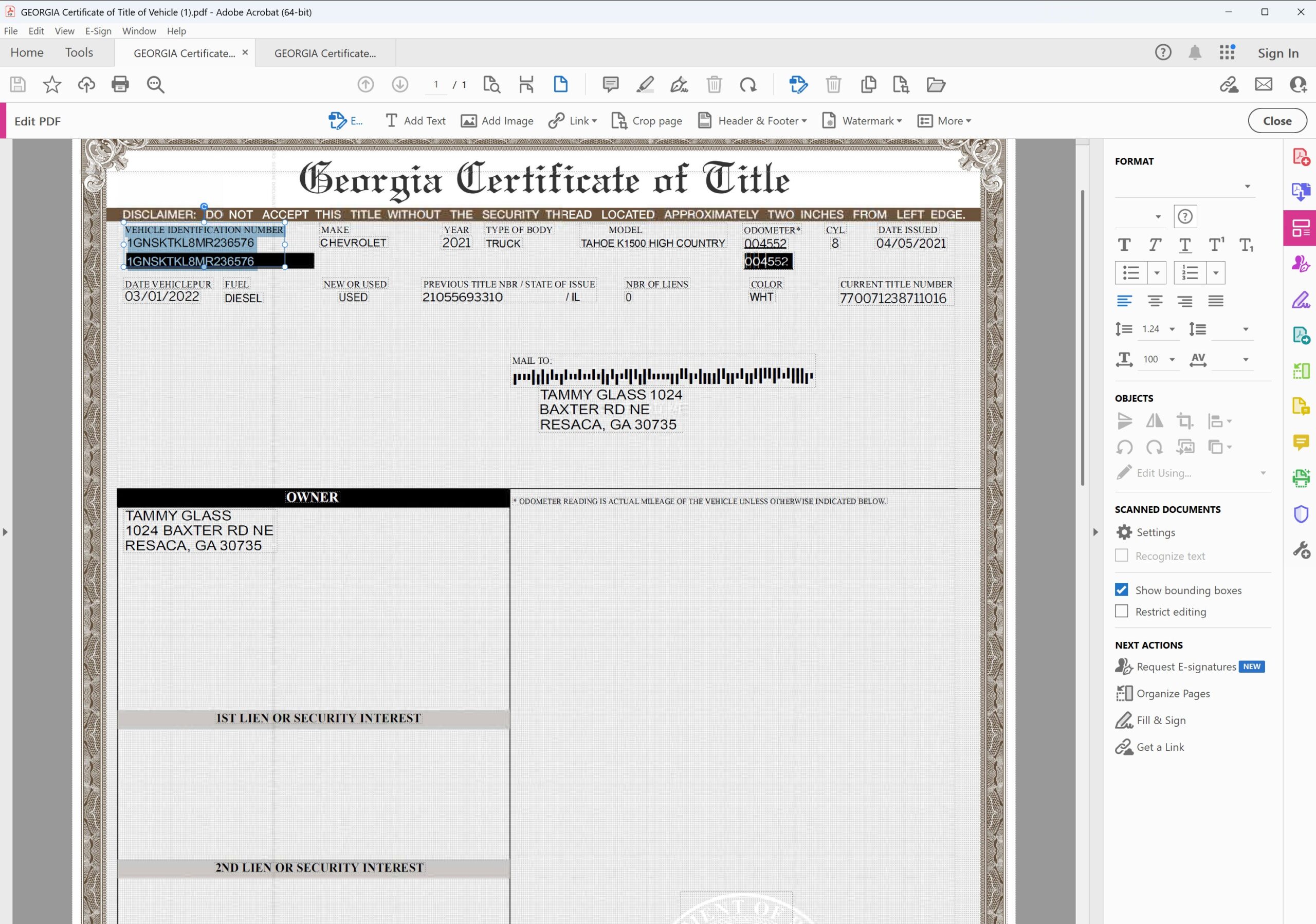Open the View menu
The width and height of the screenshot is (1316, 924).
coord(64,31)
